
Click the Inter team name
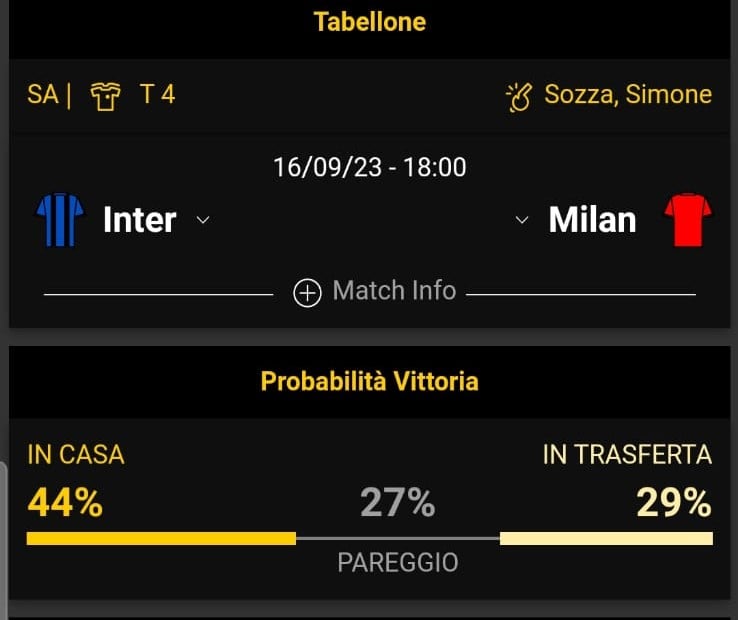click(139, 219)
